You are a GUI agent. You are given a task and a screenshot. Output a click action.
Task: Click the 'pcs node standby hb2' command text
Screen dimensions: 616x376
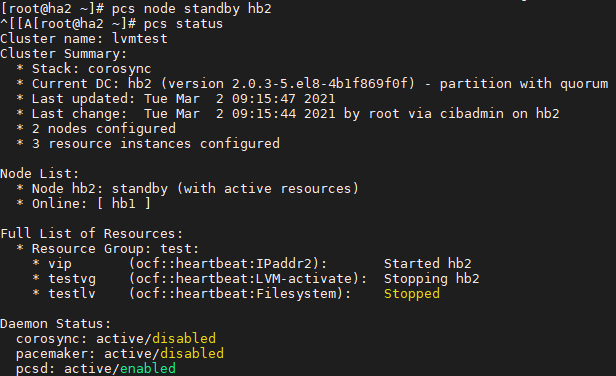(192, 9)
